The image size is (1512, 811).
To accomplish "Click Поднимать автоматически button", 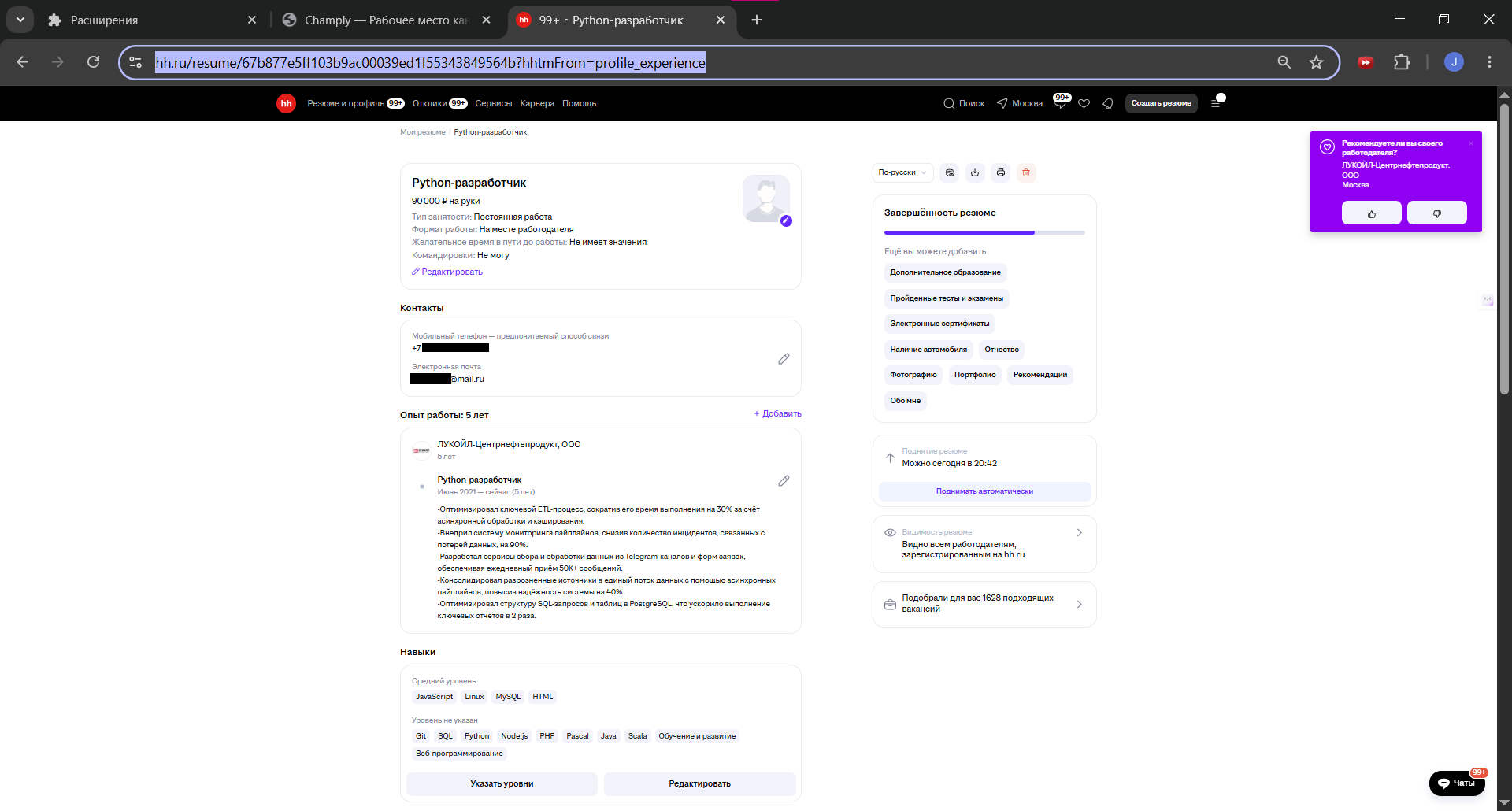I will [x=984, y=491].
